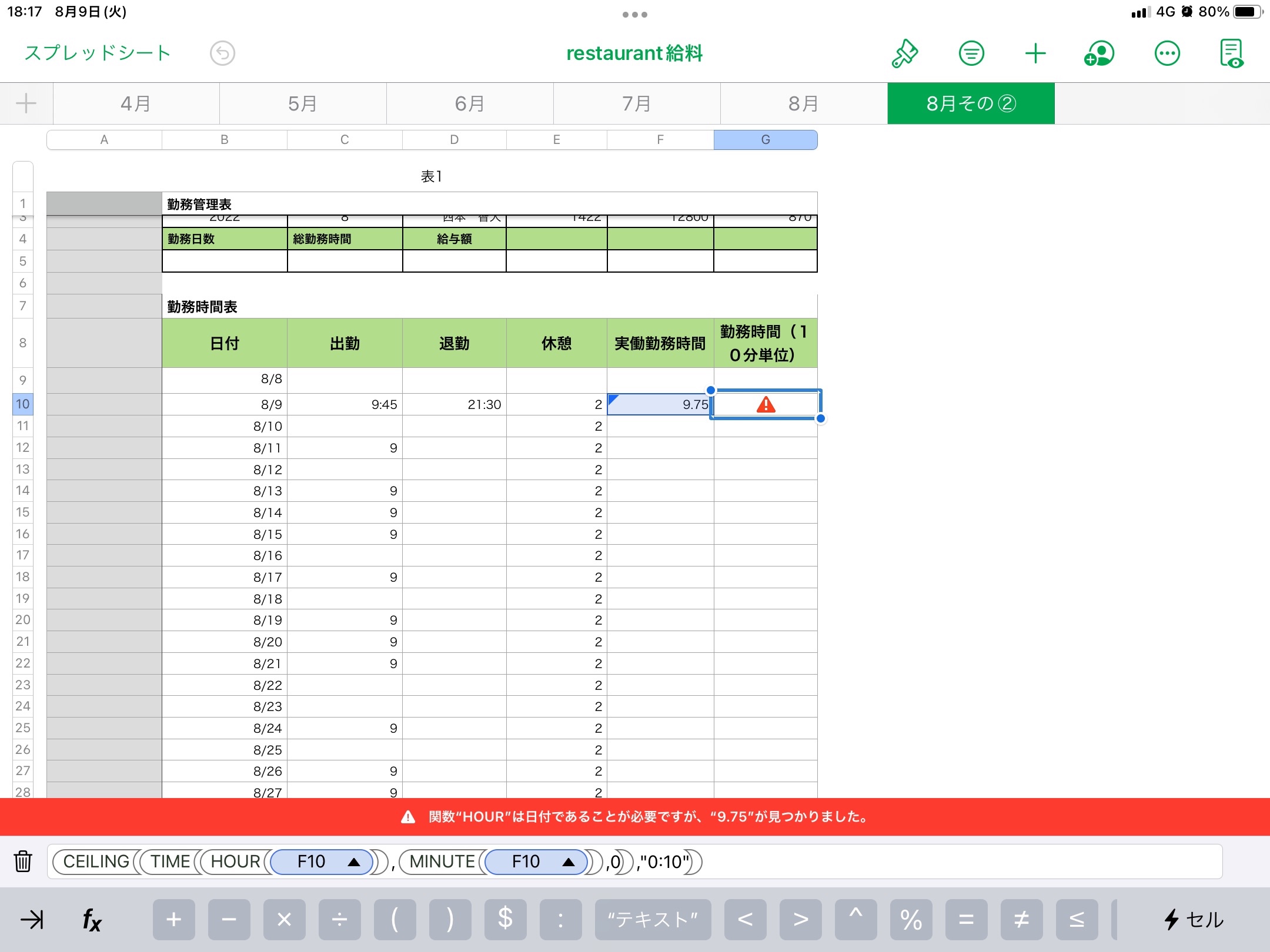
Task: Expand F10 reference arrow inside HOUR
Action: coord(353,862)
